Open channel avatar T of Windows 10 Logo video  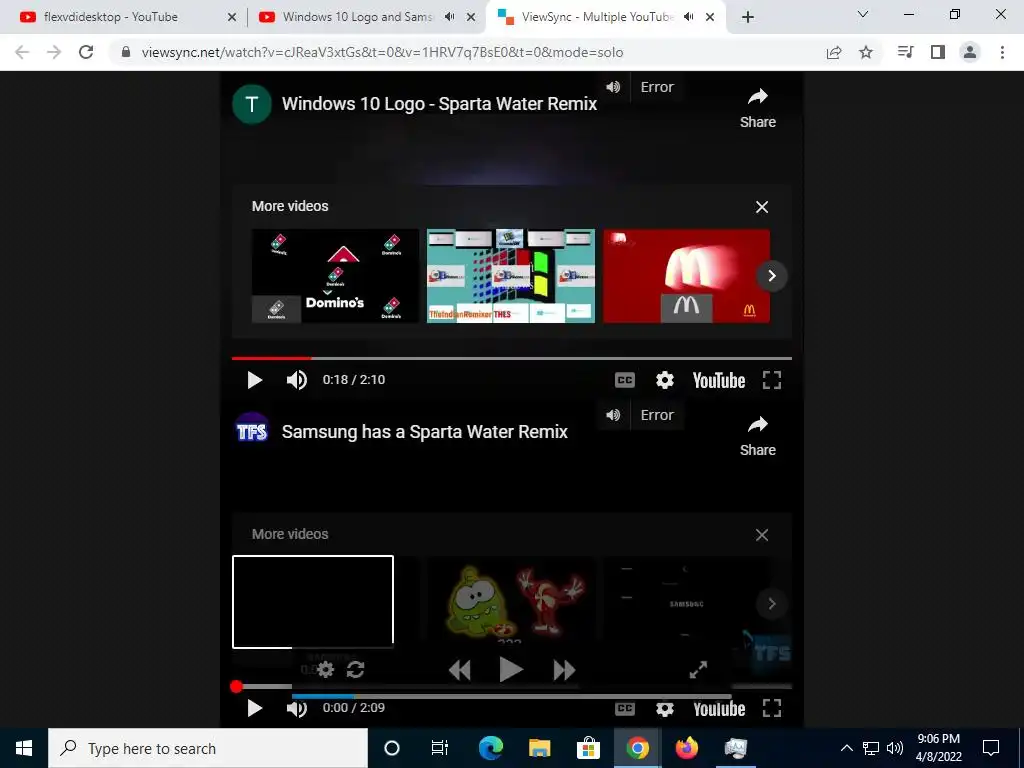[252, 104]
